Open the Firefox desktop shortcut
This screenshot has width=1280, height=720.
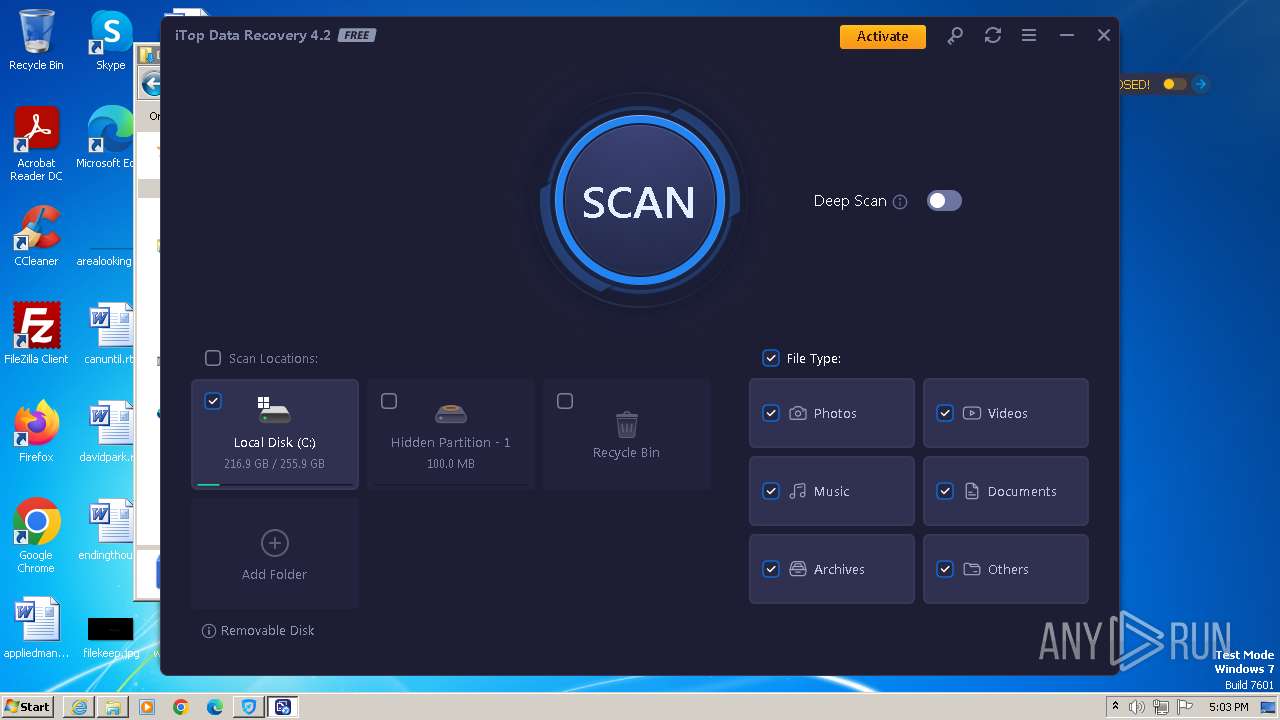[36, 432]
